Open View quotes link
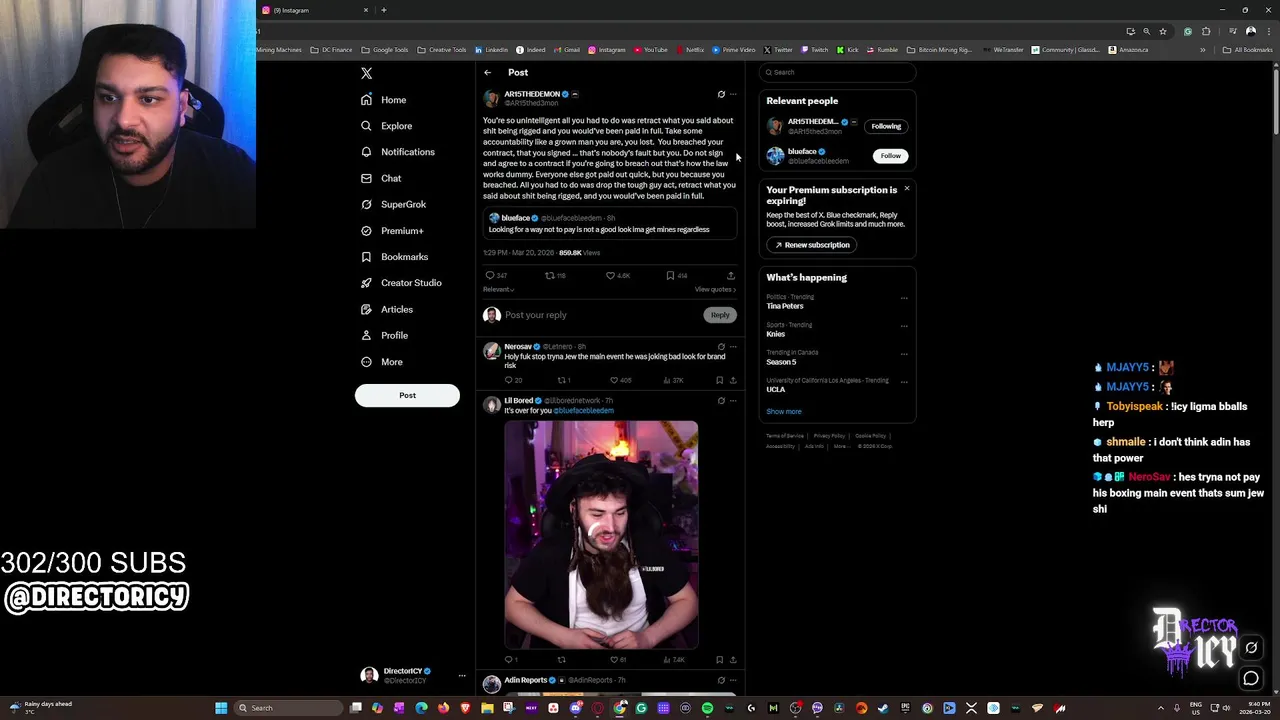 click(715, 289)
